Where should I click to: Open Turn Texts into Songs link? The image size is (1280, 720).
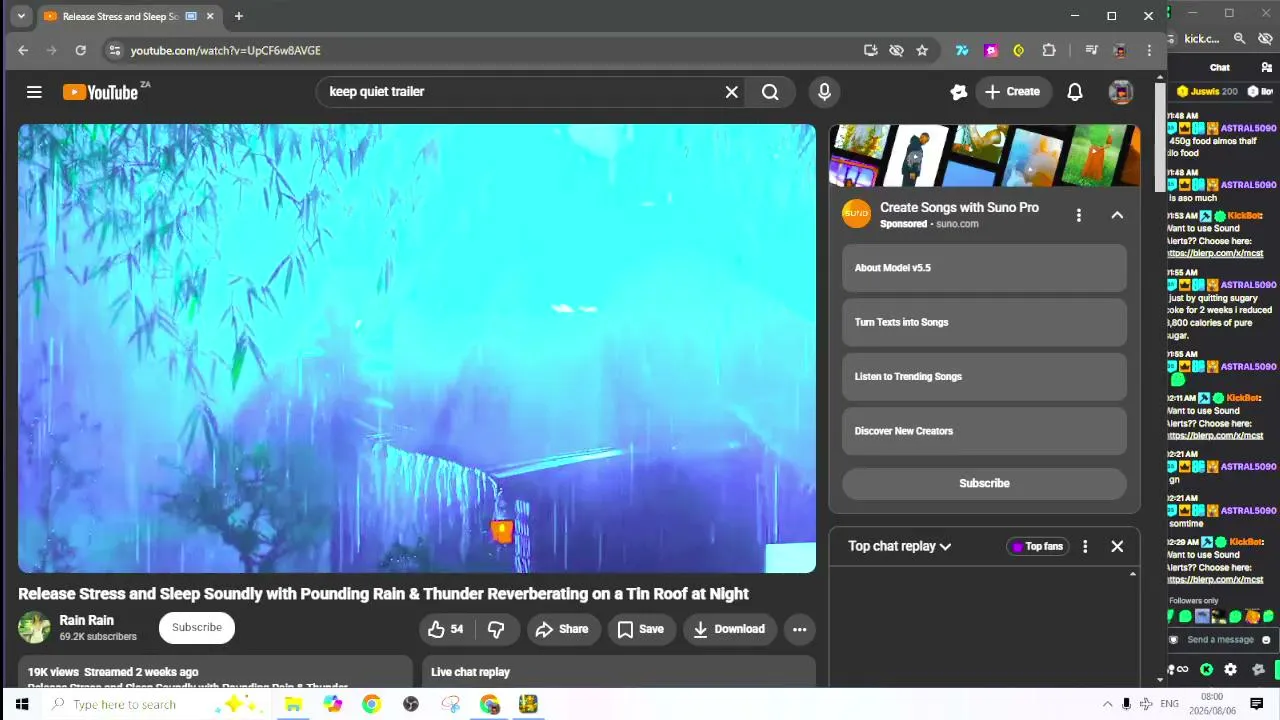[x=984, y=322]
